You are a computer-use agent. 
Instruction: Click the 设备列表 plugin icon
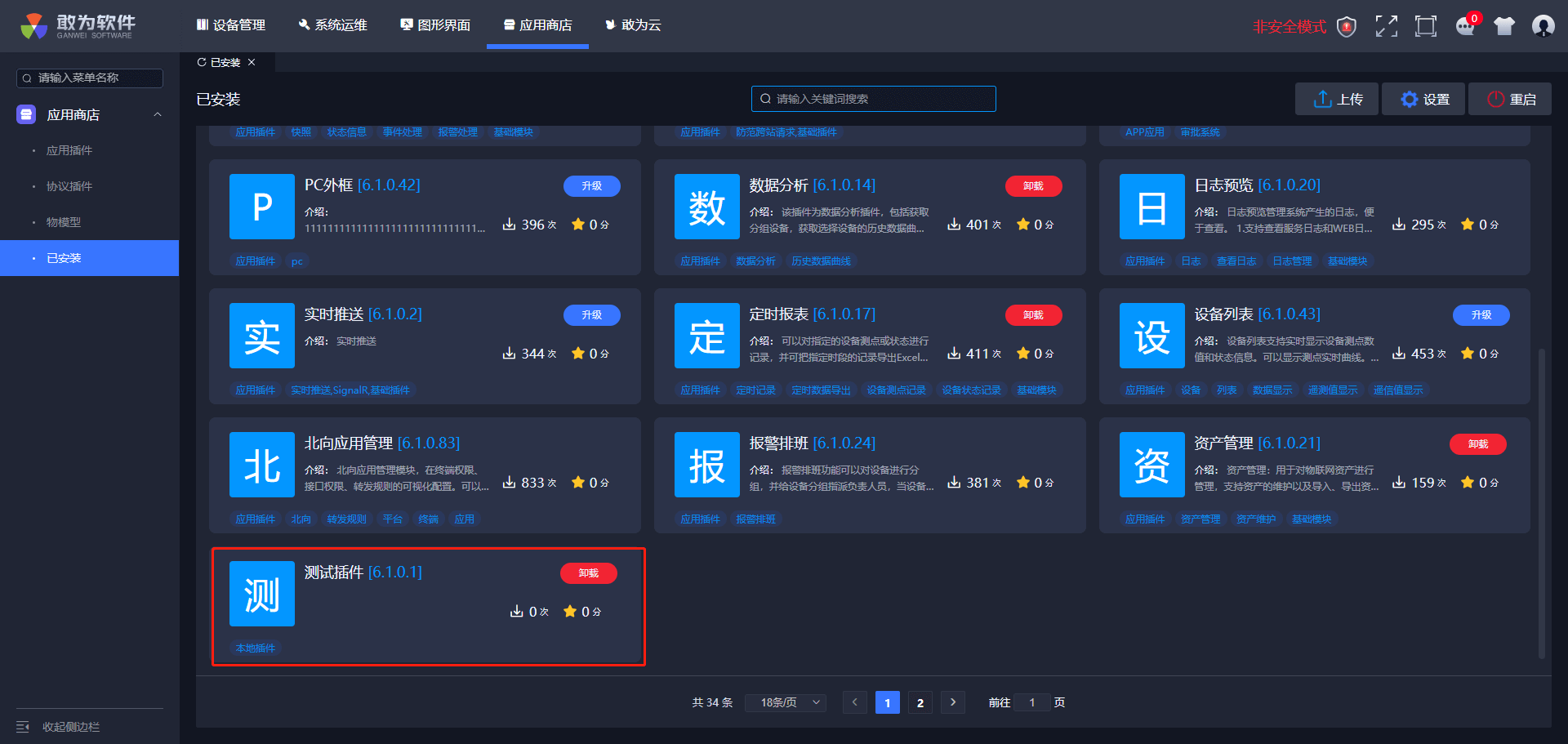coord(1152,336)
